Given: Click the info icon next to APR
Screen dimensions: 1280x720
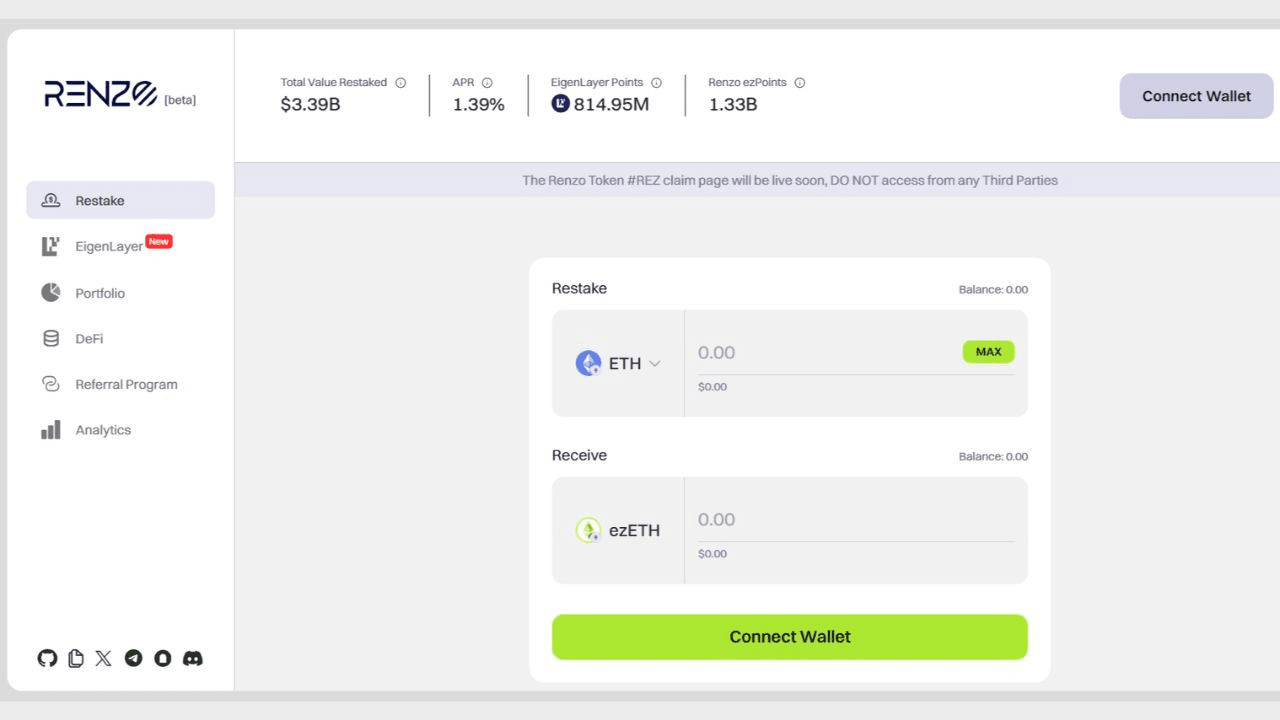Looking at the screenshot, I should tap(488, 83).
